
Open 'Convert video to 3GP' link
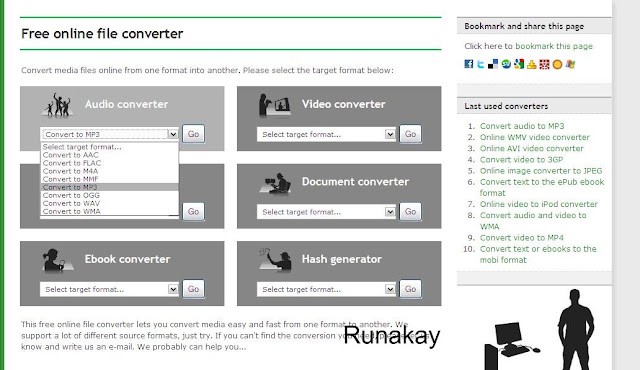click(521, 160)
